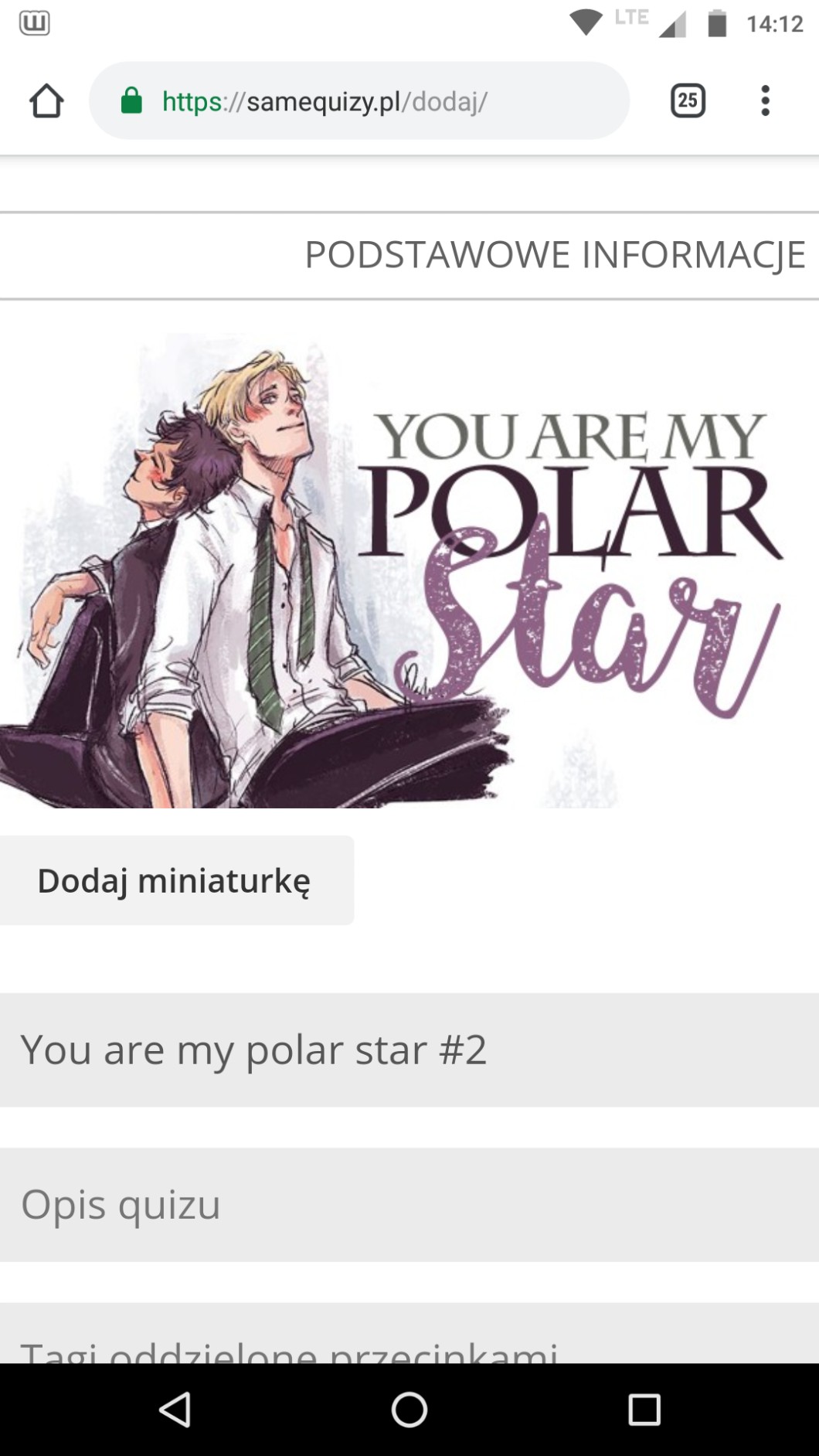Tap the battery status icon
The height and width of the screenshot is (1456, 819).
(x=718, y=23)
